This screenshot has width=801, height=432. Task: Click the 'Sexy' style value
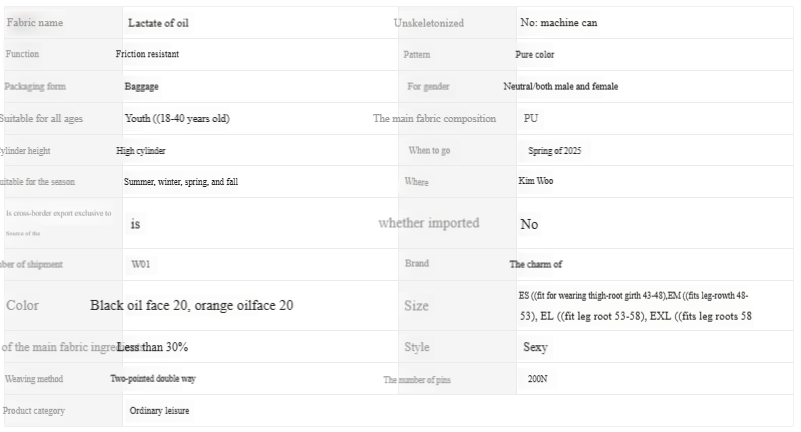pos(535,348)
